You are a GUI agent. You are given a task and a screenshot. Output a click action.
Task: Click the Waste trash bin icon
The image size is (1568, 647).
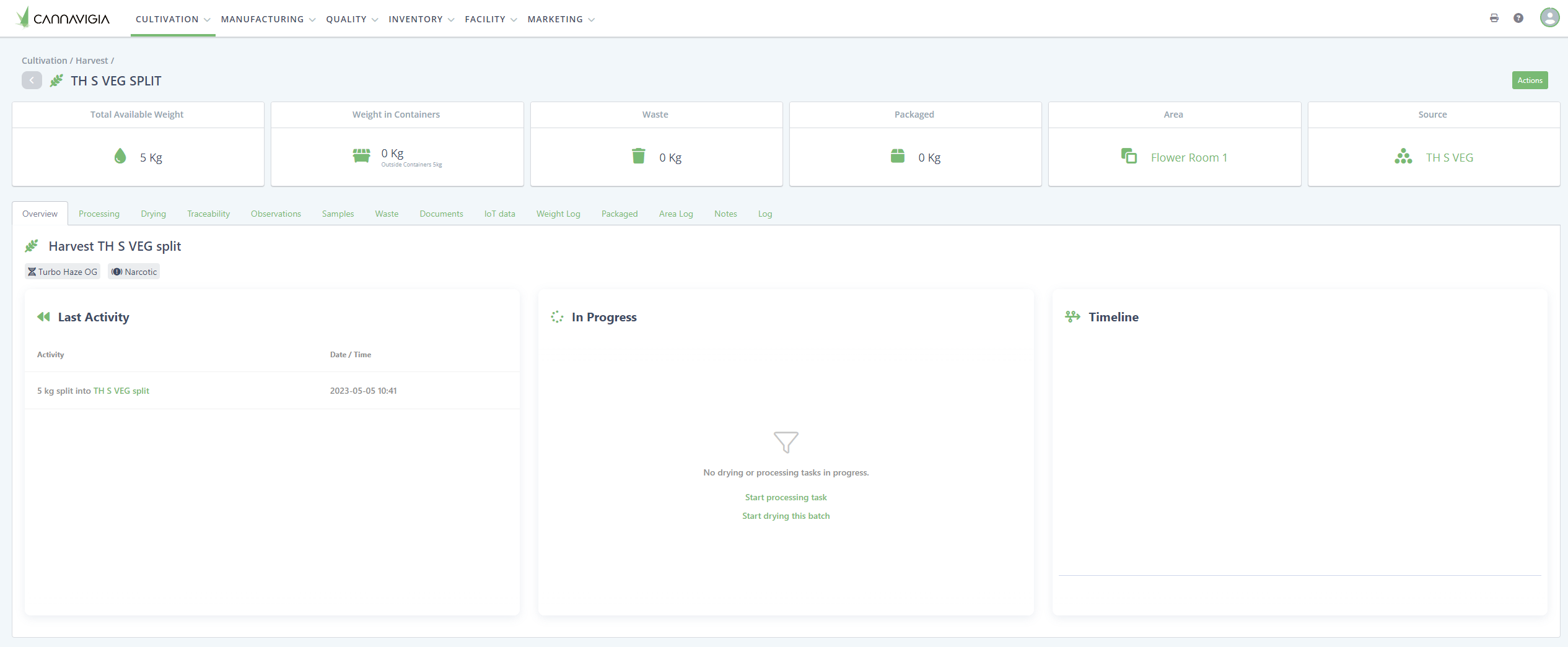point(638,156)
